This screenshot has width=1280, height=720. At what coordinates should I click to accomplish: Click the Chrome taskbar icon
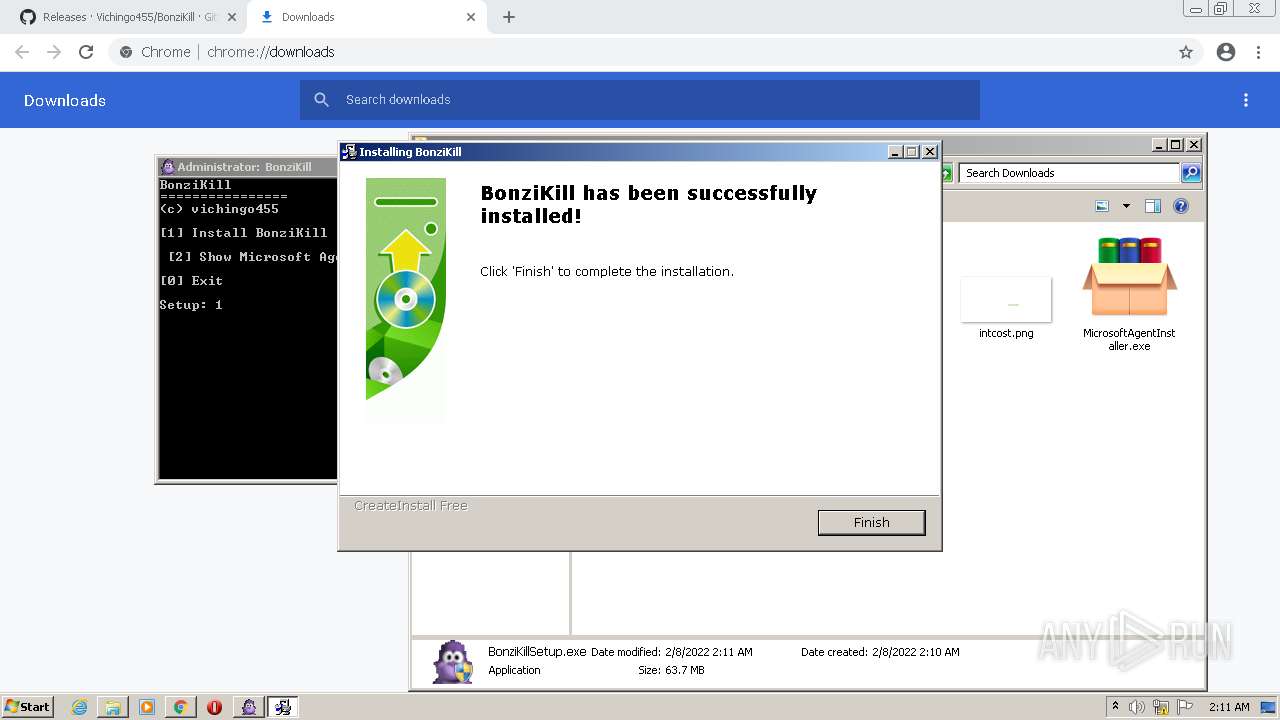click(x=180, y=707)
